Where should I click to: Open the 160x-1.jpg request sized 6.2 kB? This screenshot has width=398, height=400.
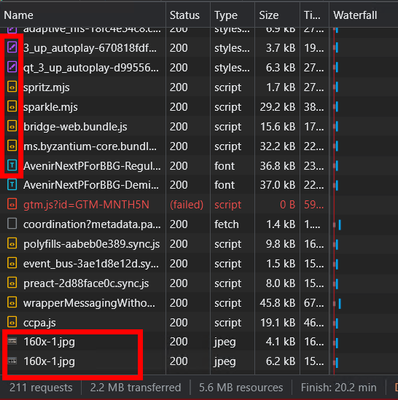(x=49, y=361)
